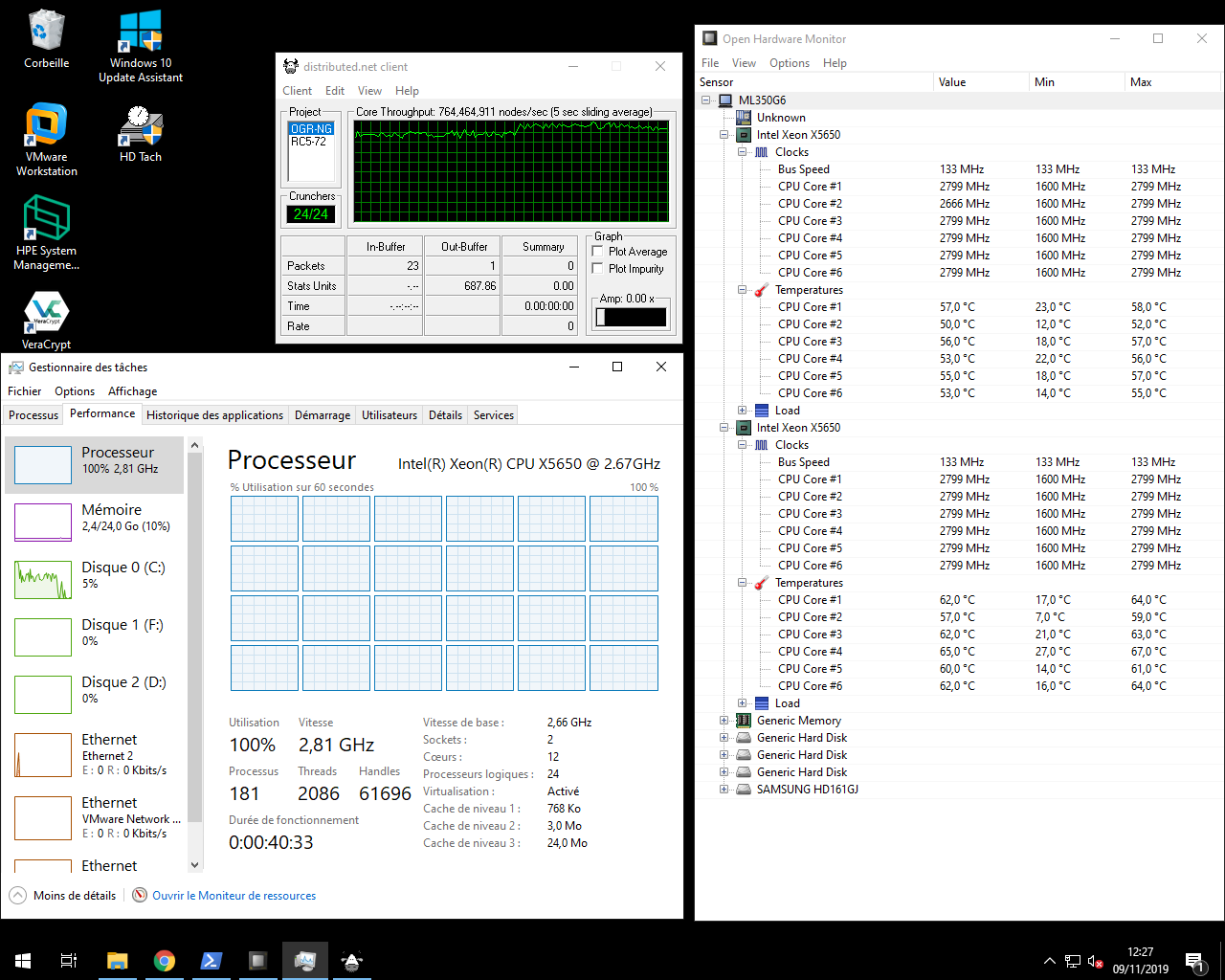This screenshot has width=1225, height=980.
Task: Switch to the Détails tab
Action: 445,415
